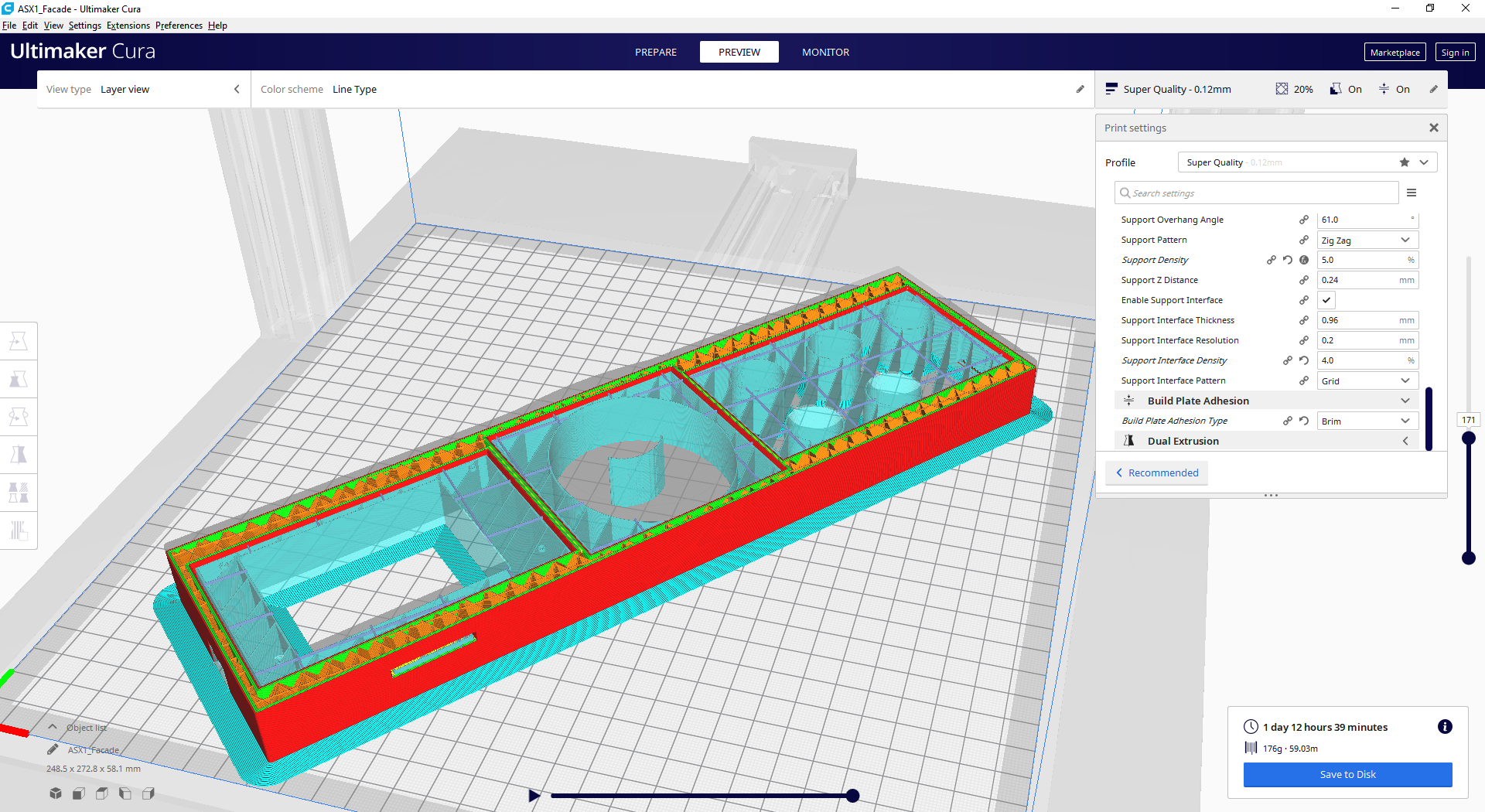Click link icon for Support Interface Pattern
The height and width of the screenshot is (812, 1485).
pos(1304,380)
